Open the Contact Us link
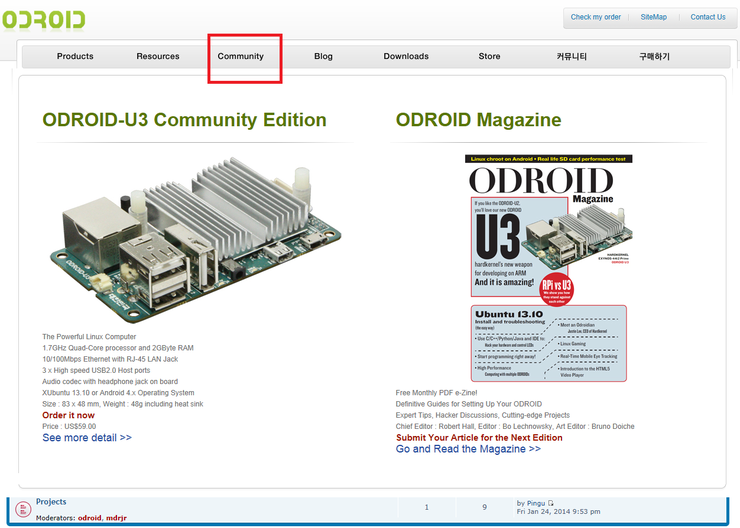The width and height of the screenshot is (740, 528). [x=708, y=17]
